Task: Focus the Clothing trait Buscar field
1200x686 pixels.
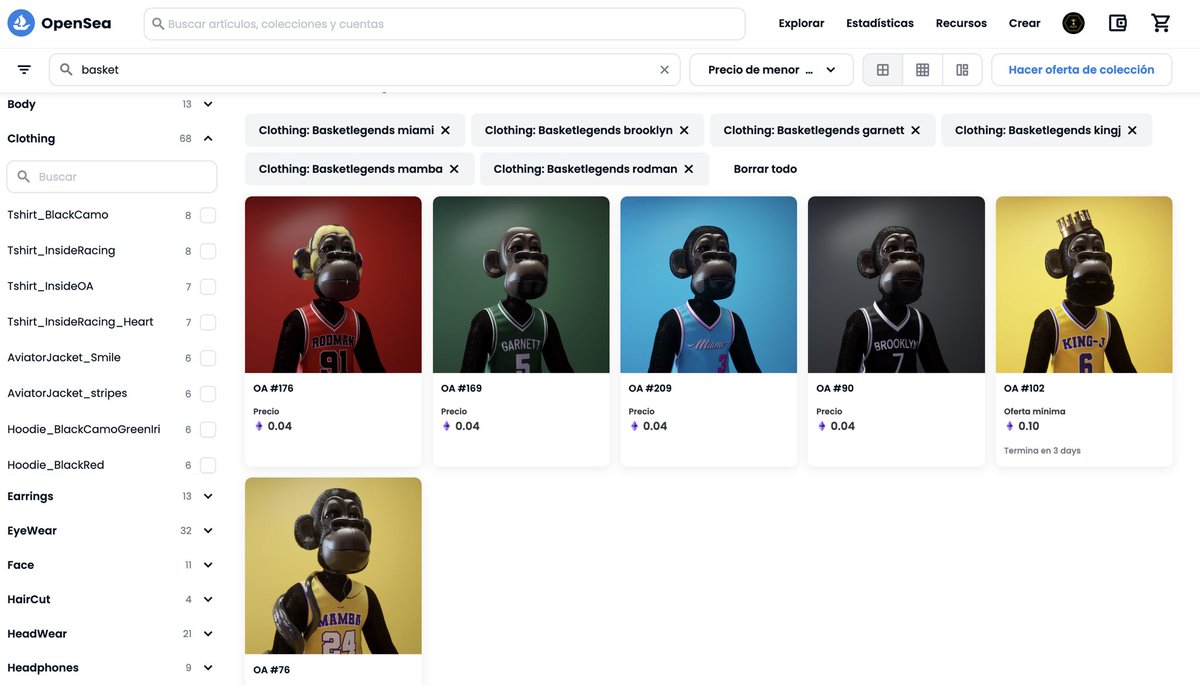Action: 112,176
